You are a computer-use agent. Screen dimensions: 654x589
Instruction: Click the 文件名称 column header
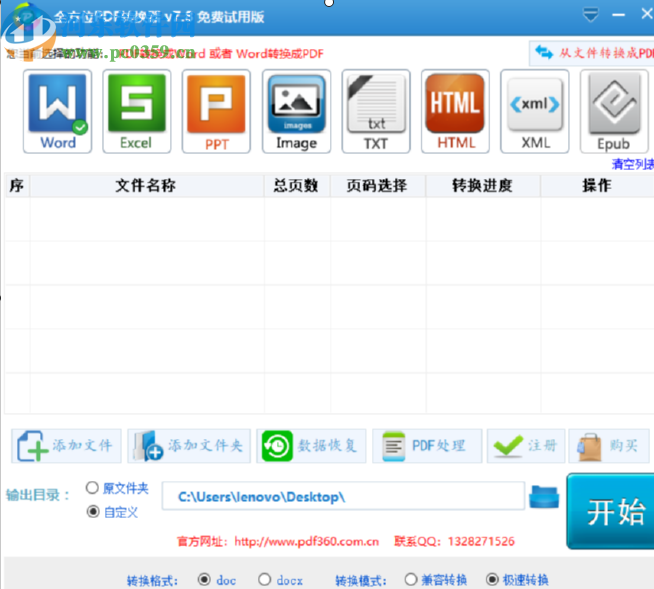click(x=146, y=185)
